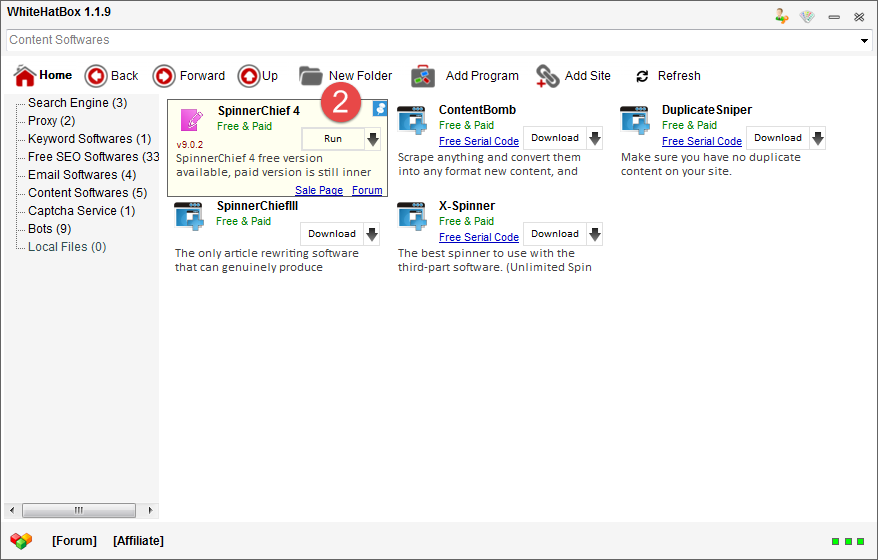Download SpinnerChiefIII
Screen dimensions: 878x560
point(332,234)
